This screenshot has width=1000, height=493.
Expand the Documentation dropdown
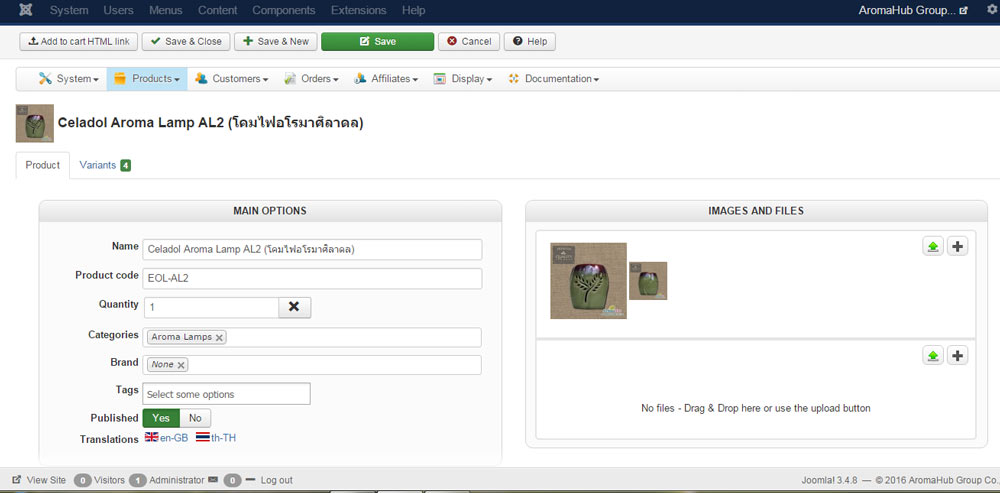coord(554,78)
